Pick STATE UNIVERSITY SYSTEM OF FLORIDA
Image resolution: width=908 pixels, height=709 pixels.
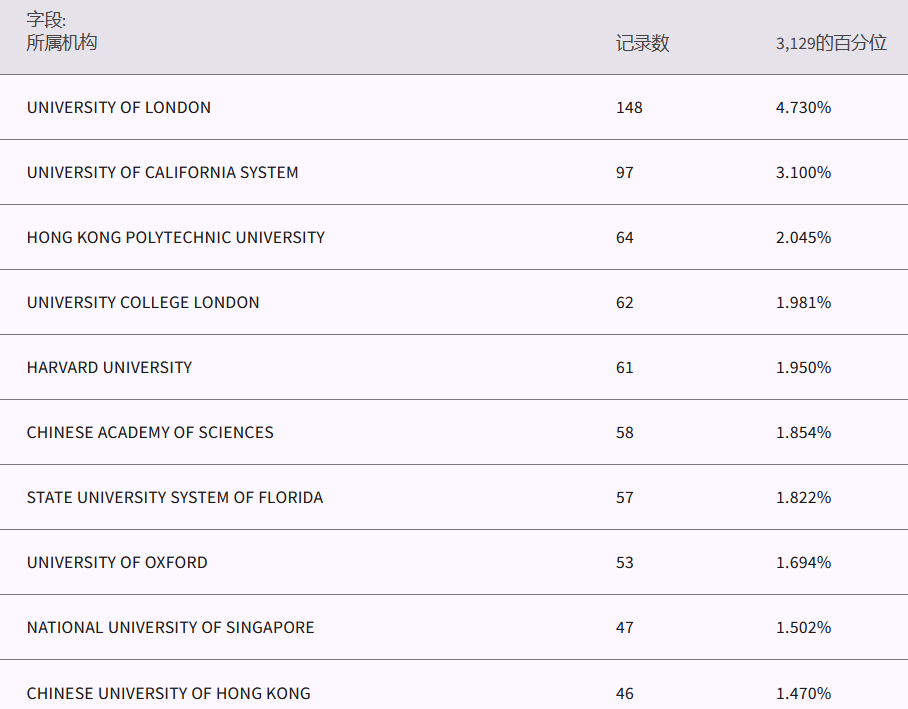[x=175, y=498]
